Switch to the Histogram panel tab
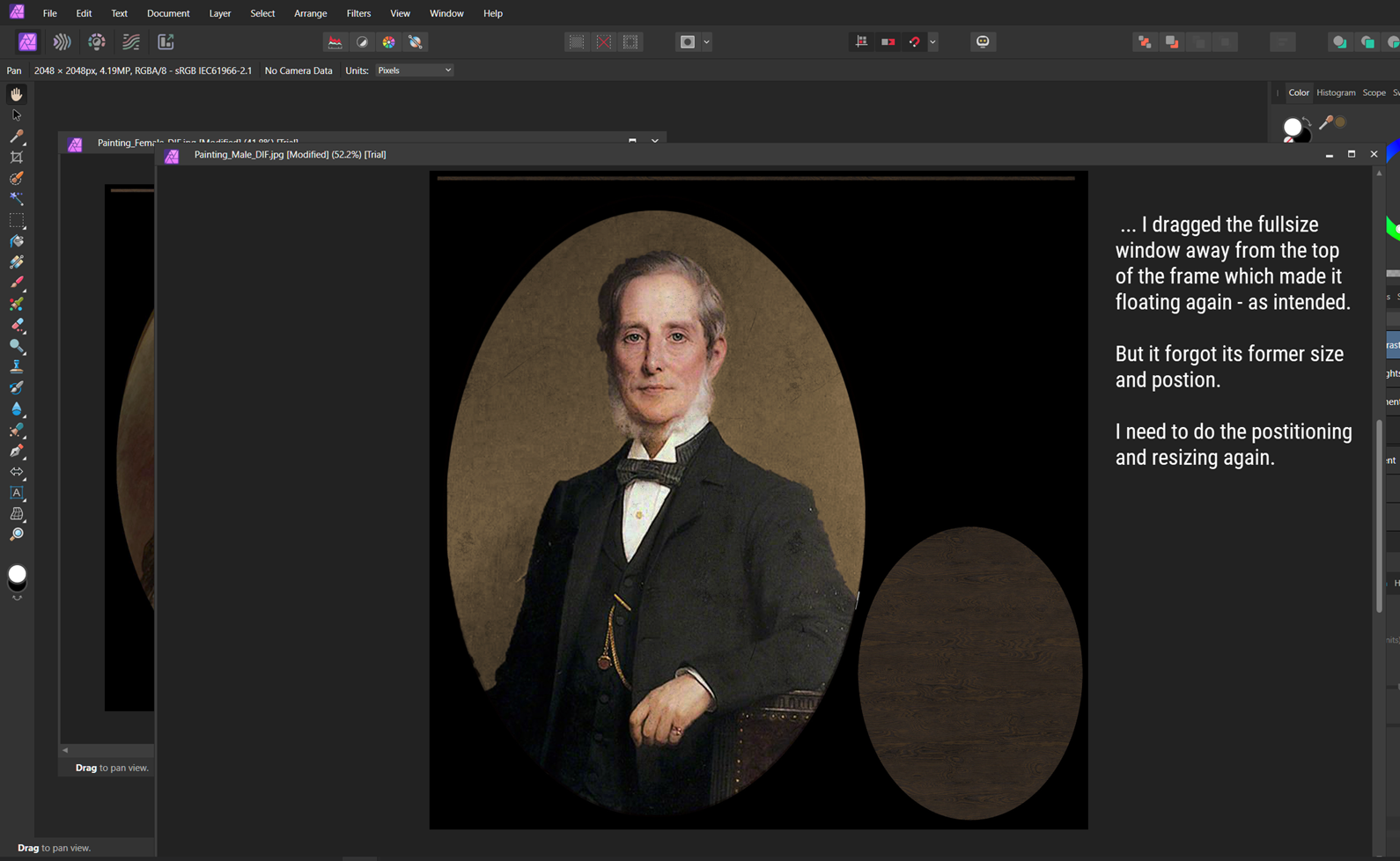Image resolution: width=1400 pixels, height=861 pixels. pyautogui.click(x=1336, y=92)
